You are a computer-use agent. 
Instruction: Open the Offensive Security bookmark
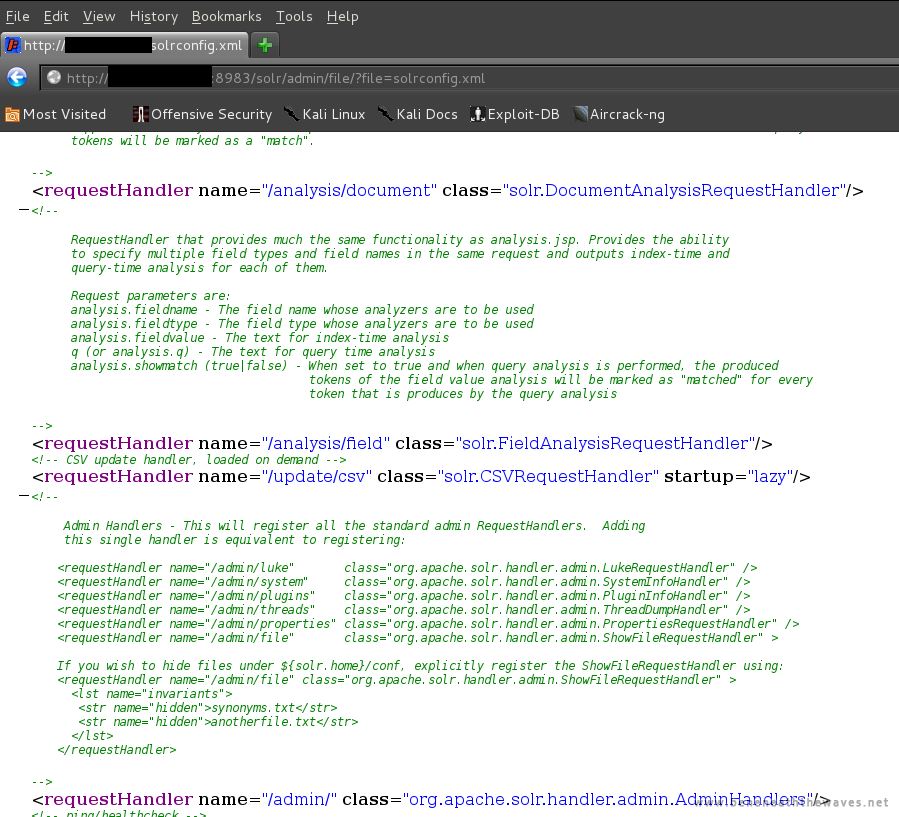click(x=202, y=115)
